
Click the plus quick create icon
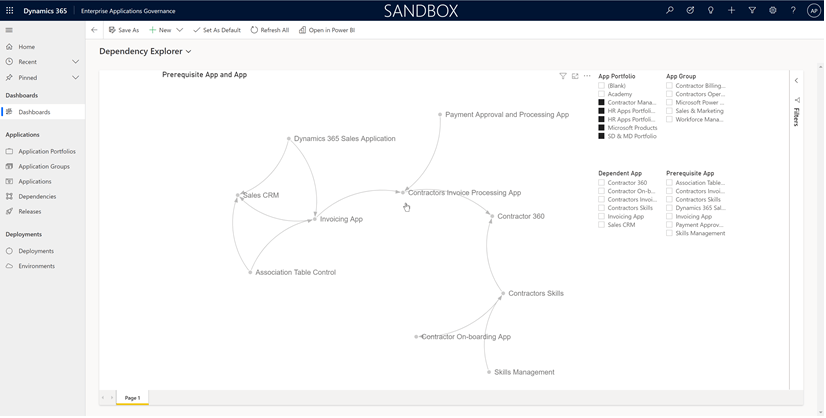(x=731, y=10)
